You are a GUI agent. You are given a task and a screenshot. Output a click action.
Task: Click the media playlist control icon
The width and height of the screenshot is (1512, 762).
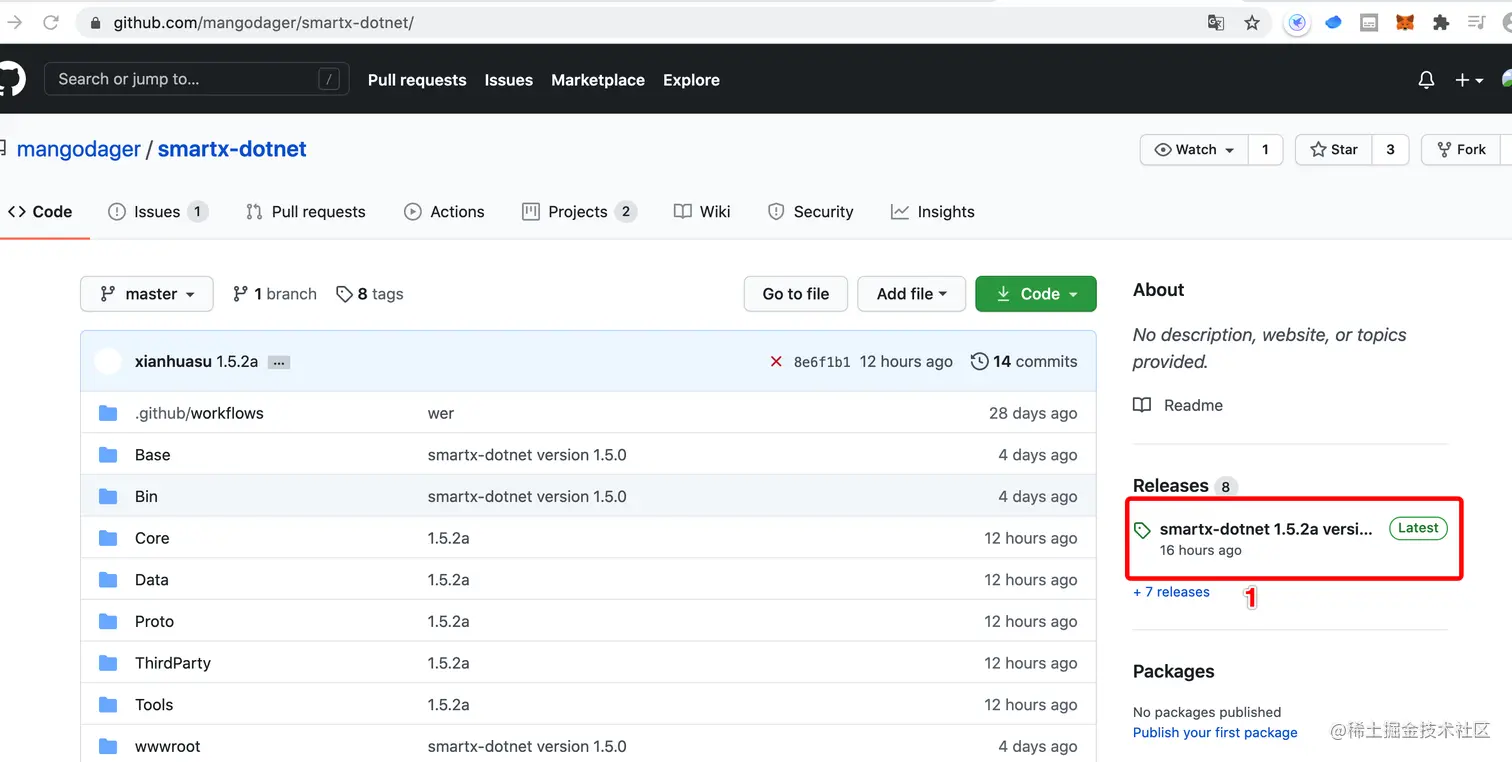(x=1477, y=22)
